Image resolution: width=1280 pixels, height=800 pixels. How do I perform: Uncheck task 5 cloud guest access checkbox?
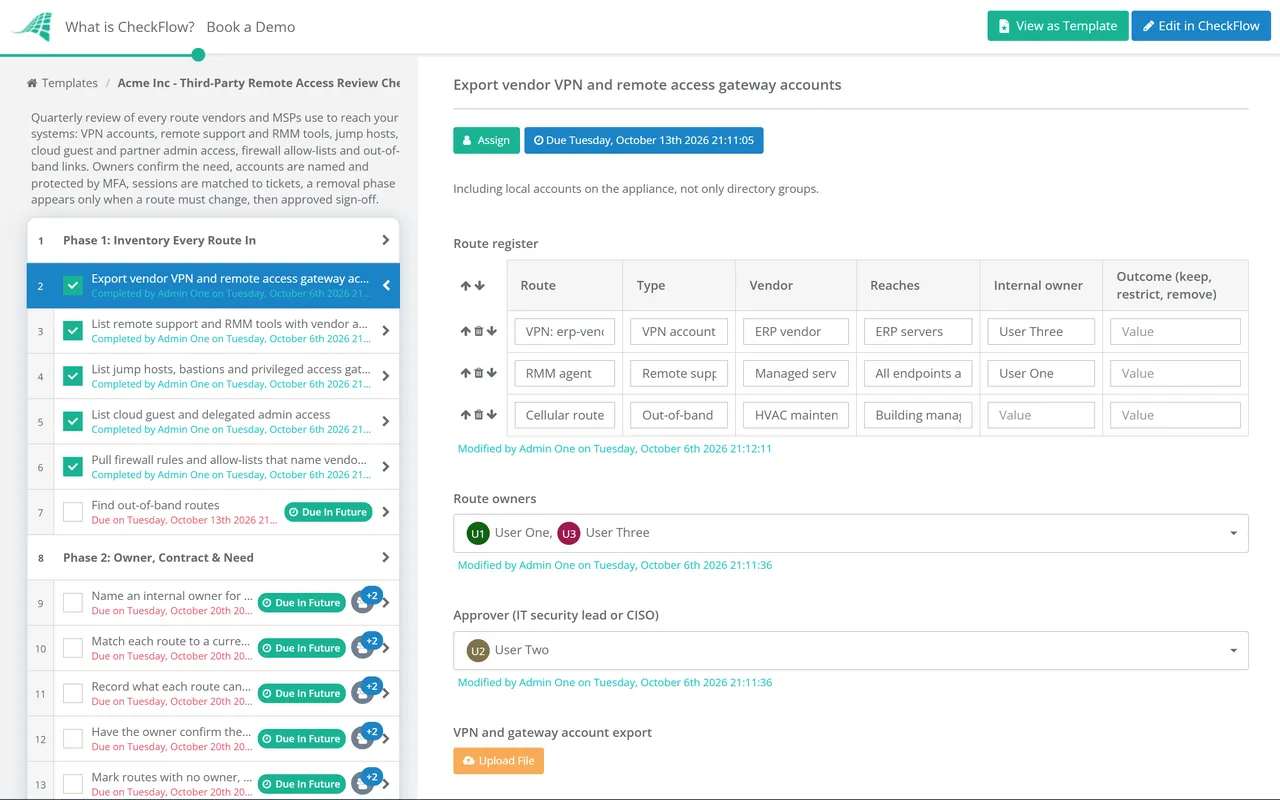click(73, 421)
